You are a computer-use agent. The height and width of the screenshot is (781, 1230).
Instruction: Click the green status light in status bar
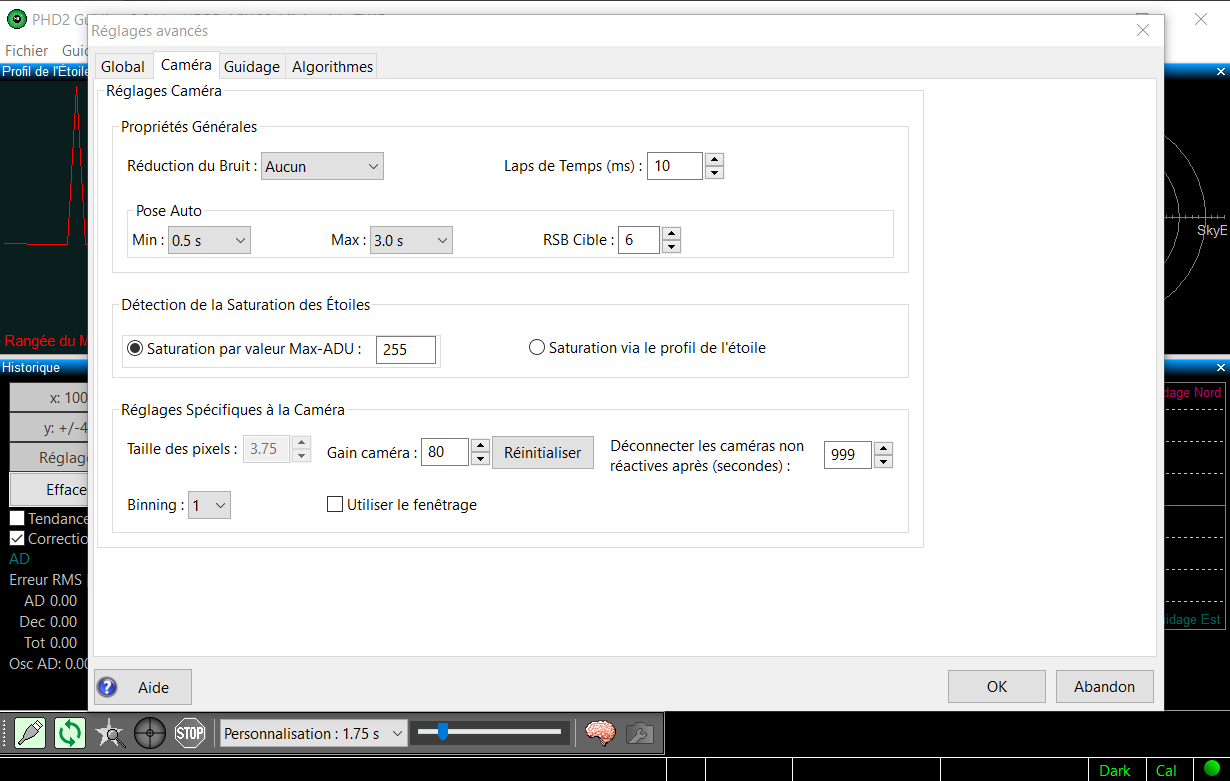pyautogui.click(x=1211, y=769)
